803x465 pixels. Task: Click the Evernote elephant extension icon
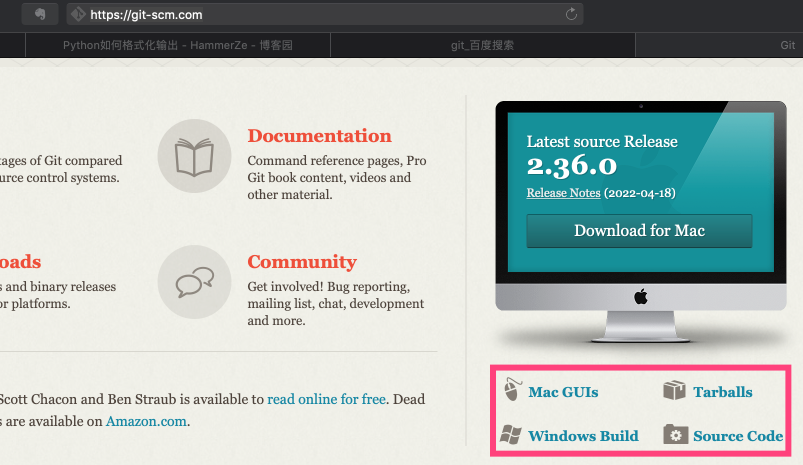[39, 14]
